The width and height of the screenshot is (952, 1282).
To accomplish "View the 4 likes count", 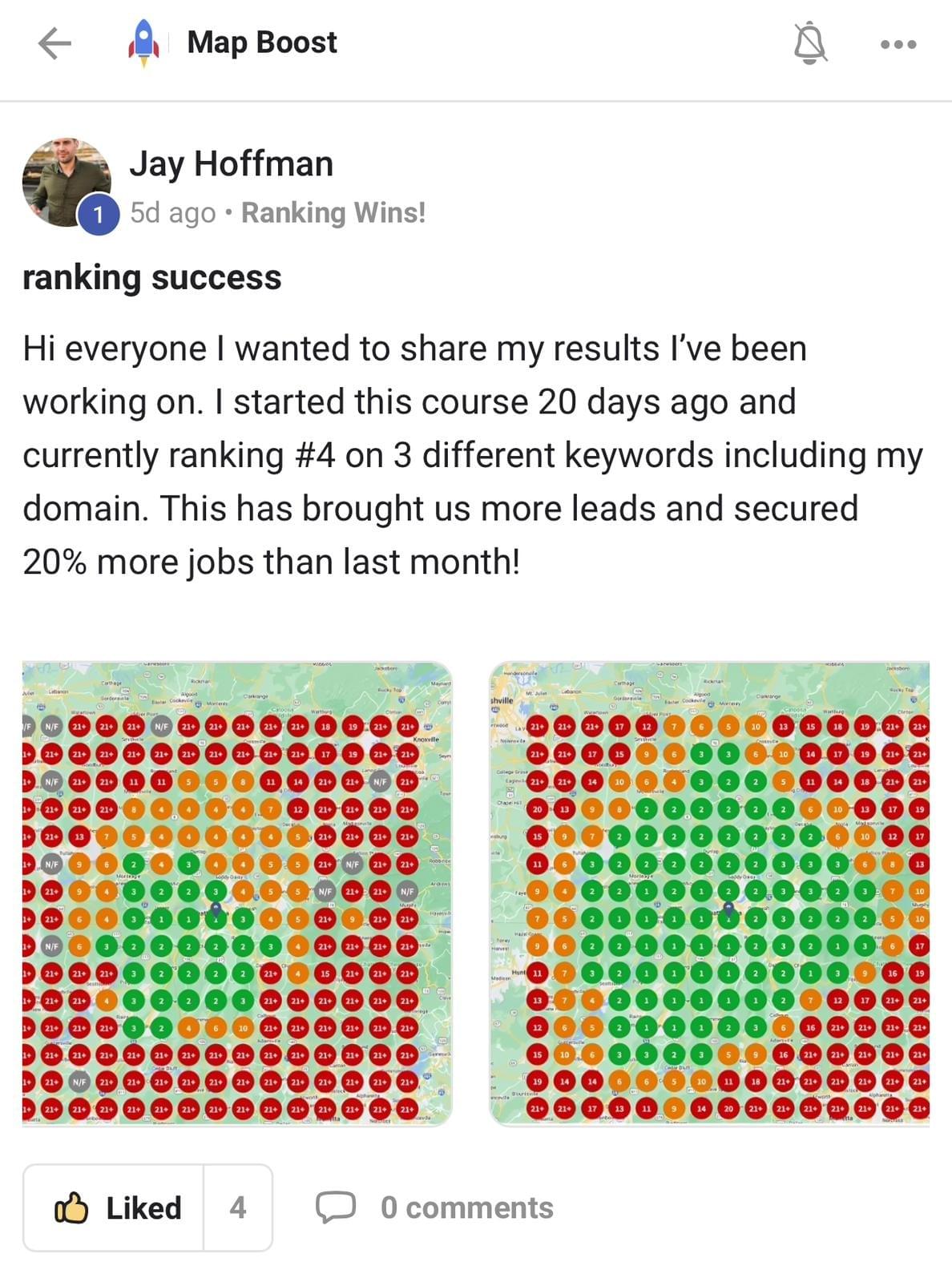I will (x=238, y=1207).
